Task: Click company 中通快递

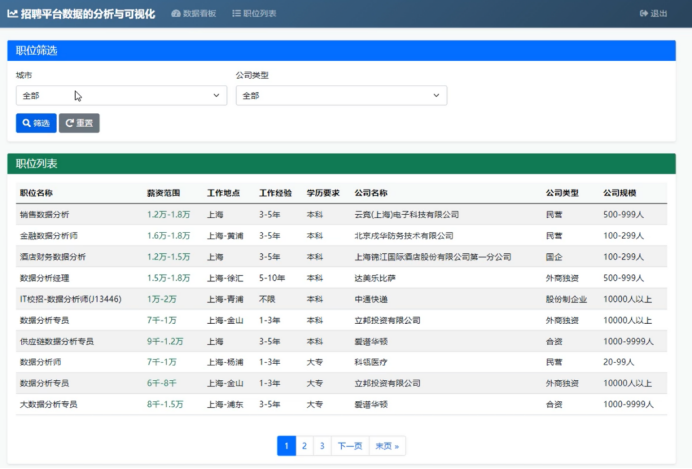Action: coord(371,299)
